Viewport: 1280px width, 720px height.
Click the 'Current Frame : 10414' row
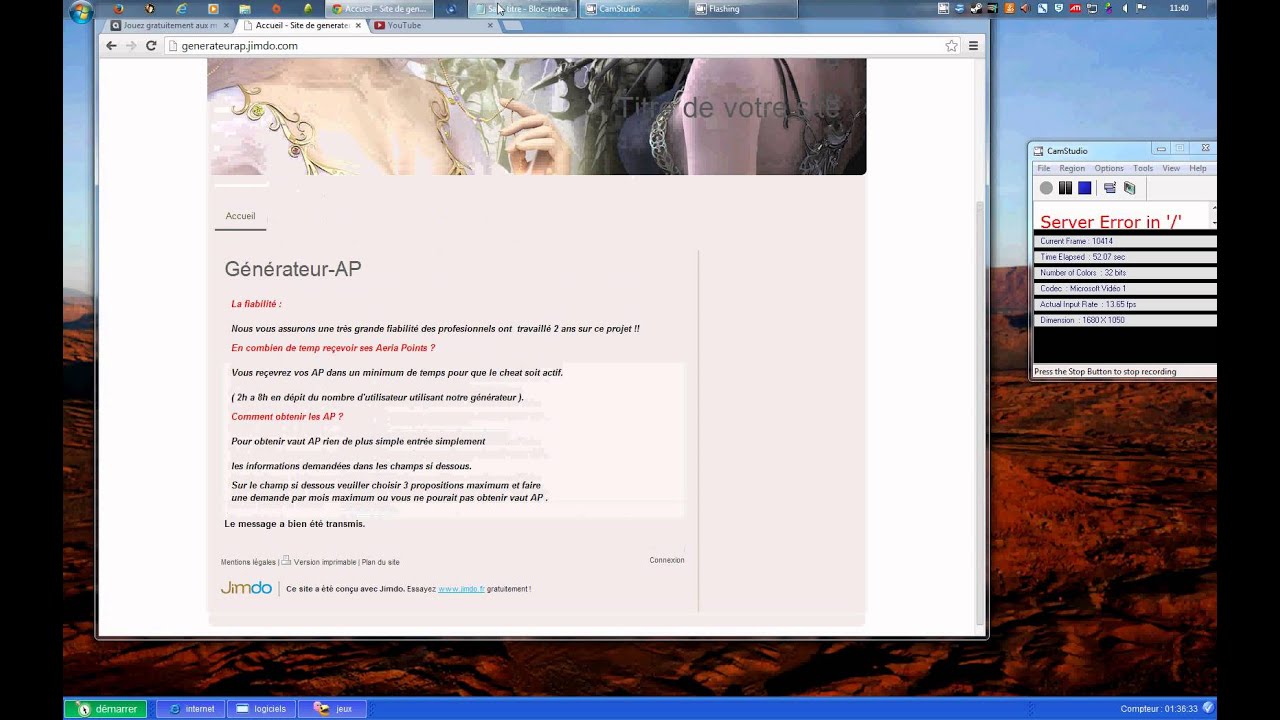pos(1124,241)
